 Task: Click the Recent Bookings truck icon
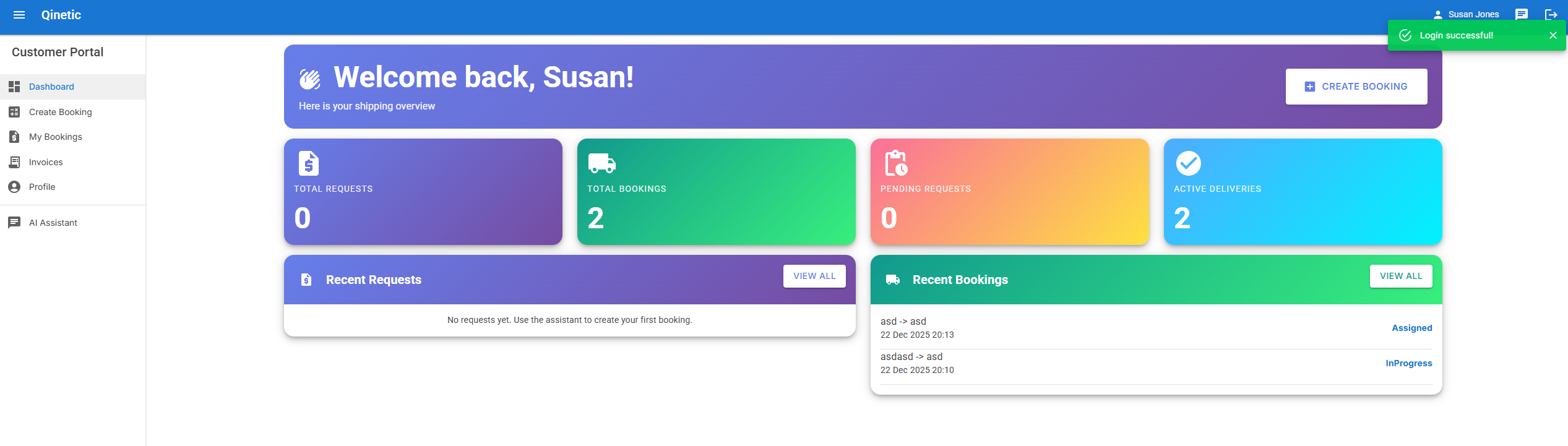pyautogui.click(x=893, y=280)
